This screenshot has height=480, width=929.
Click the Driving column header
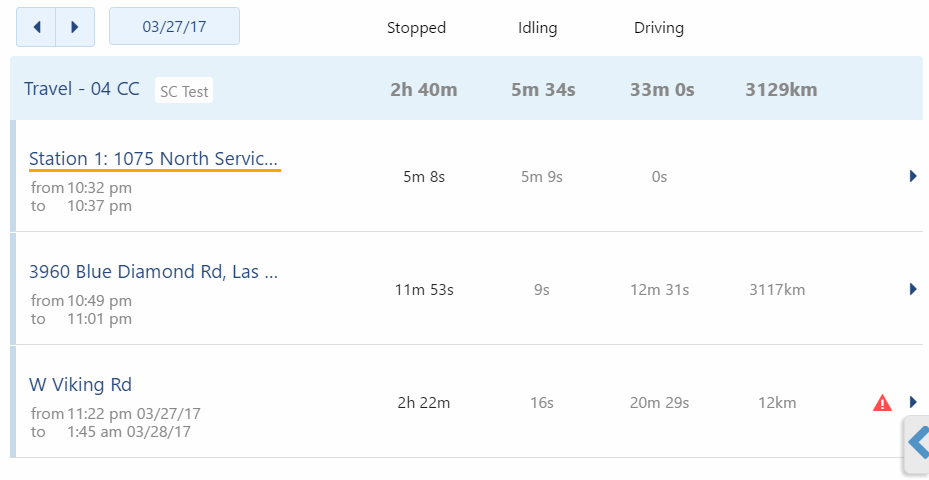coord(659,28)
